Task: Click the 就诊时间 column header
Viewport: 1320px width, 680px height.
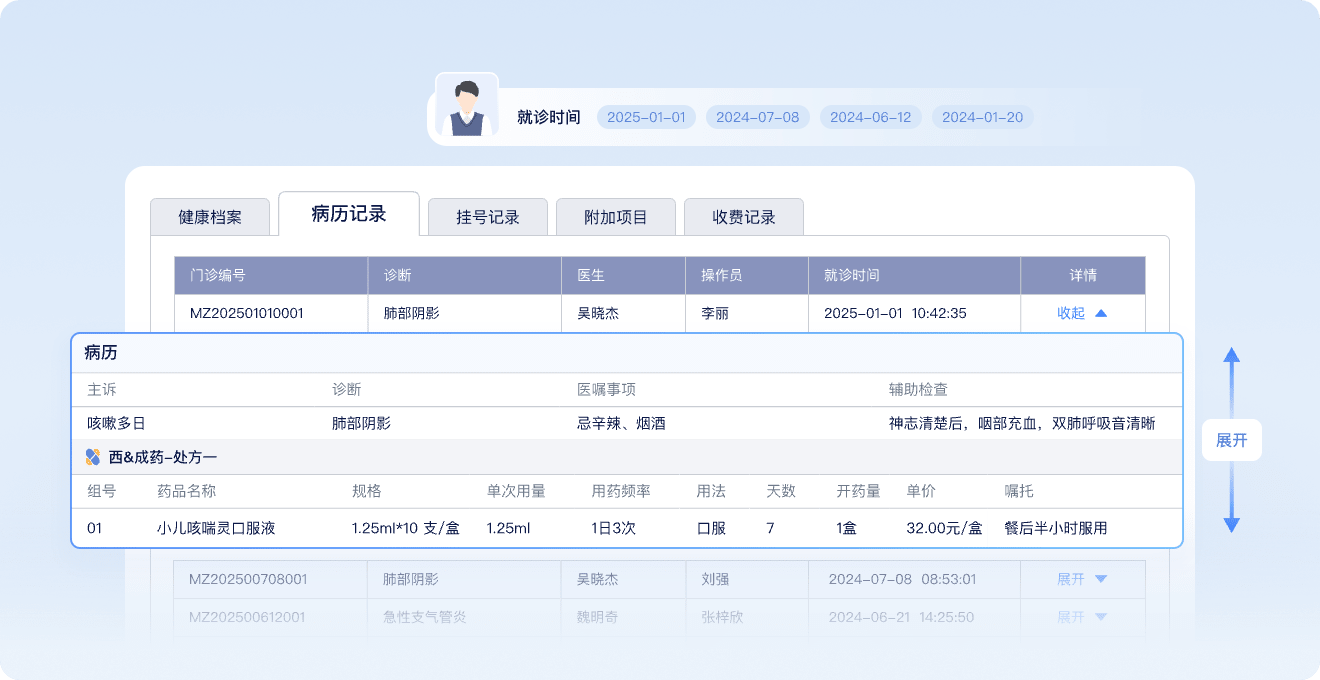Action: [852, 275]
